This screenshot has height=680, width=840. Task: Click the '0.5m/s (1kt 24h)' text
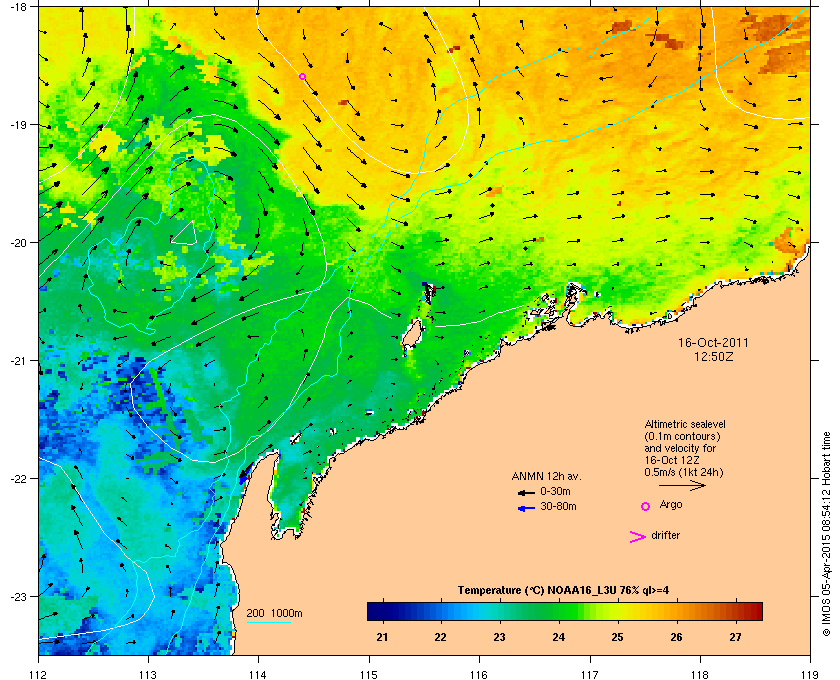pos(684,473)
